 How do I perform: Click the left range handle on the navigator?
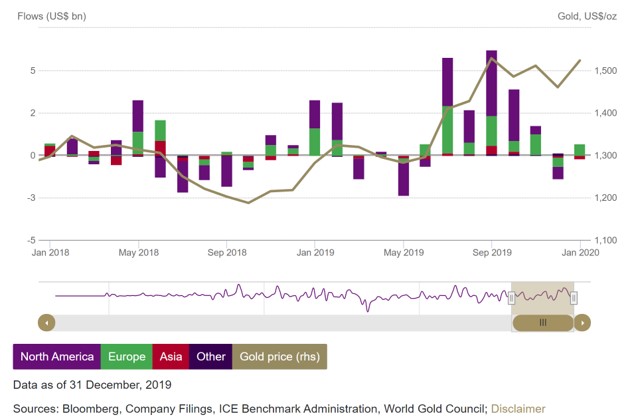click(x=511, y=298)
